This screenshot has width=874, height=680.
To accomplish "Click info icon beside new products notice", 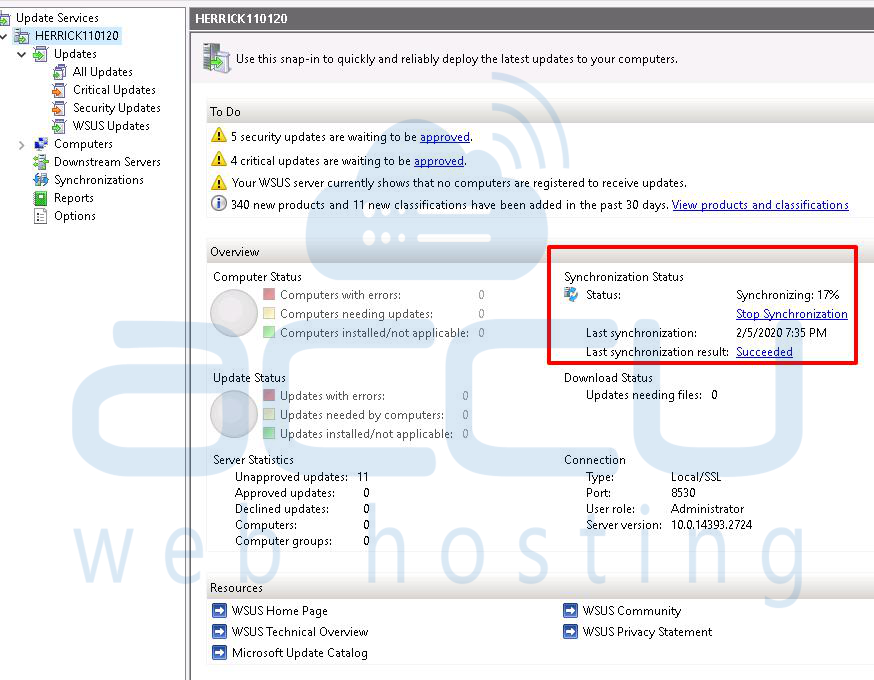I will [218, 204].
